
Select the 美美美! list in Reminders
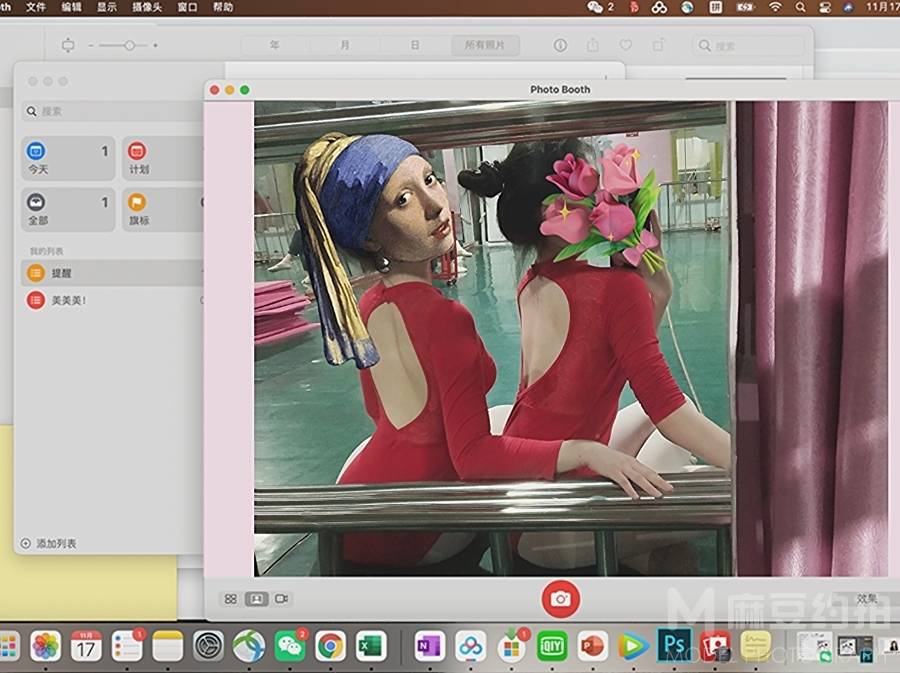(x=112, y=300)
